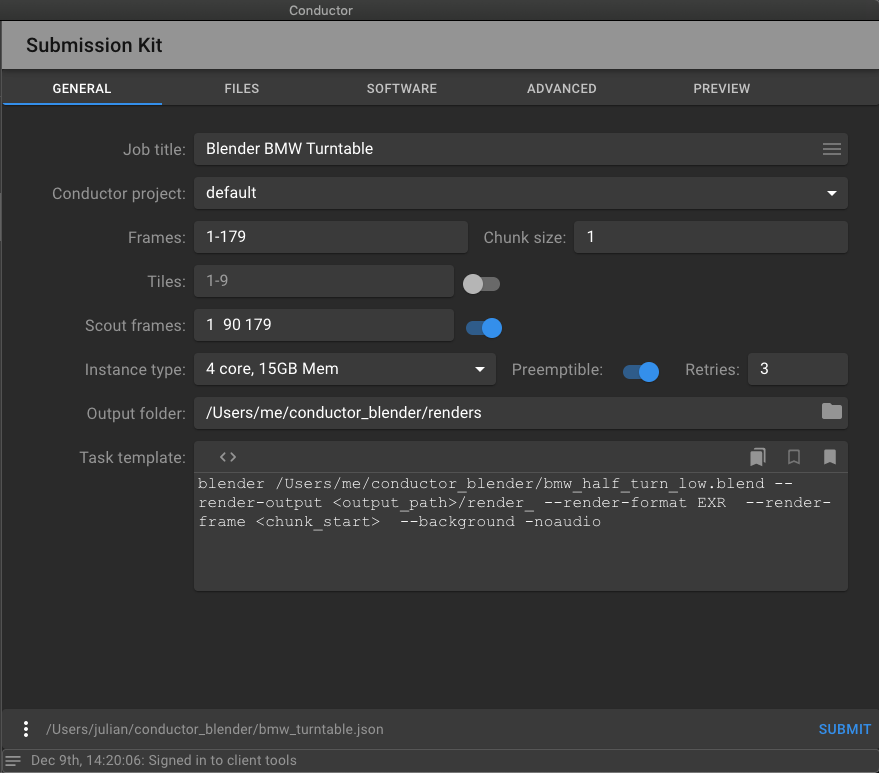Turn off the Preemptible switch
The image size is (879, 773).
coord(641,372)
